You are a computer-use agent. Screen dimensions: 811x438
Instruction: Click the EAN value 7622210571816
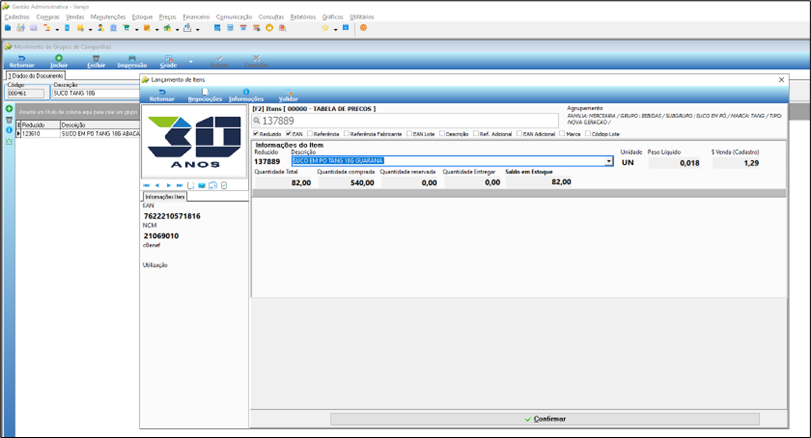click(172, 216)
